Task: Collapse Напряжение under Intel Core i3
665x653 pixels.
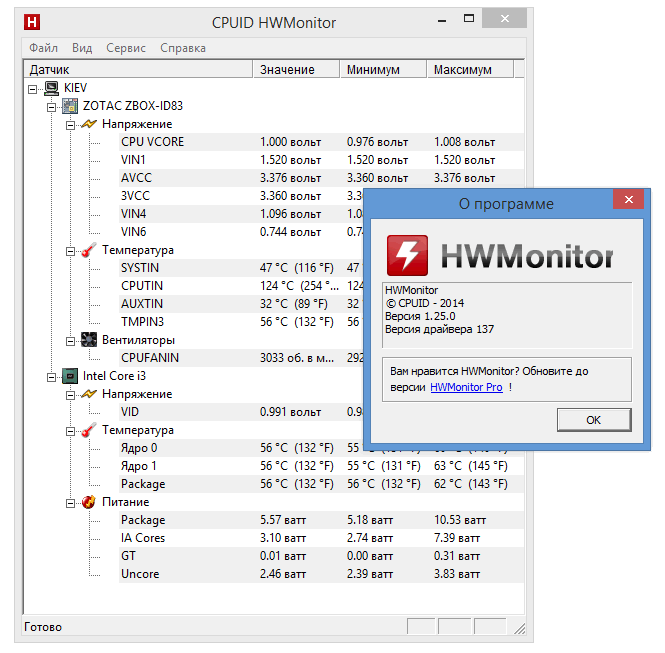Action: [70, 395]
